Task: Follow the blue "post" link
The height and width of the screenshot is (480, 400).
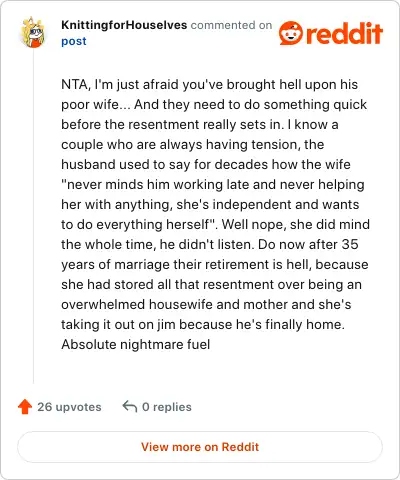Action: pyautogui.click(x=74, y=41)
